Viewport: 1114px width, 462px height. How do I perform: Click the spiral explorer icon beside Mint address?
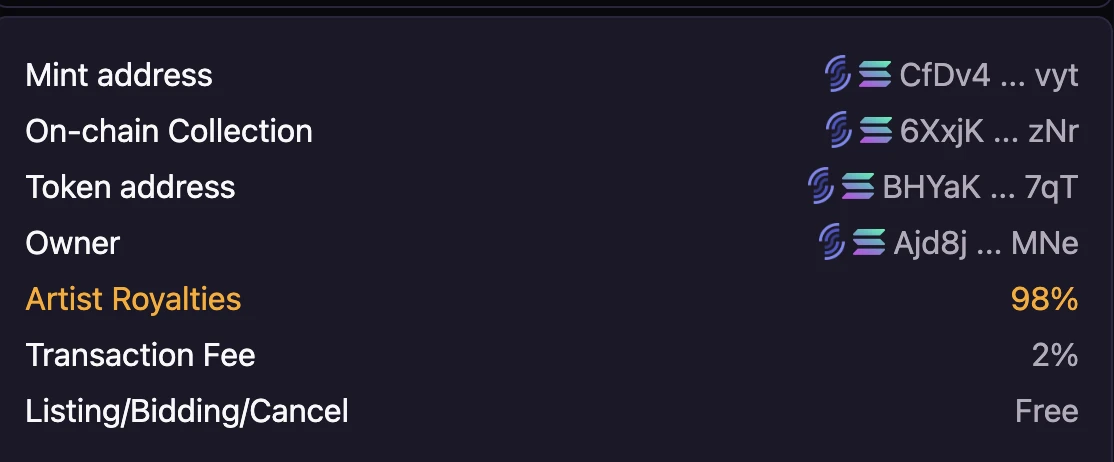tap(838, 74)
